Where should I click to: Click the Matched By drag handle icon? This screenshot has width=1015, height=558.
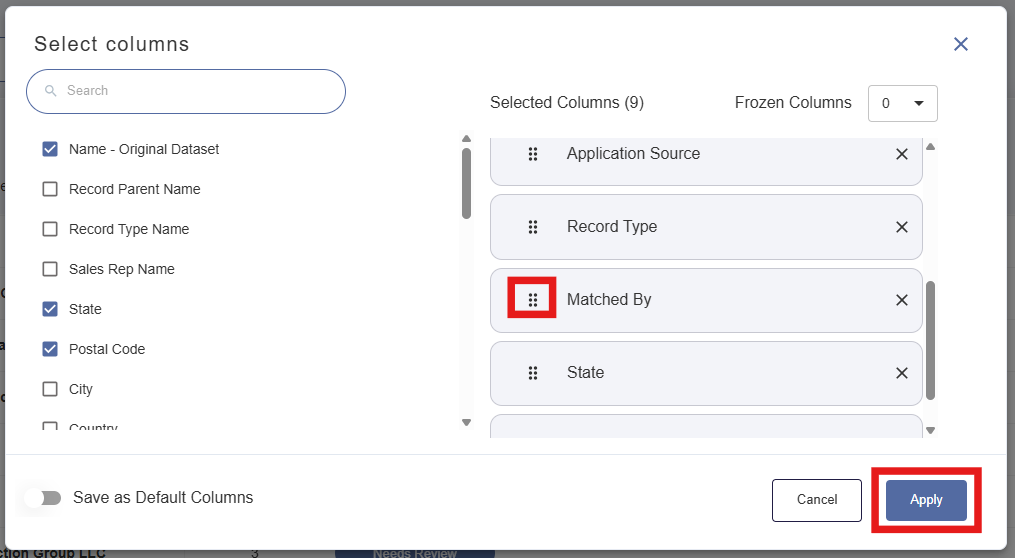tap(533, 300)
